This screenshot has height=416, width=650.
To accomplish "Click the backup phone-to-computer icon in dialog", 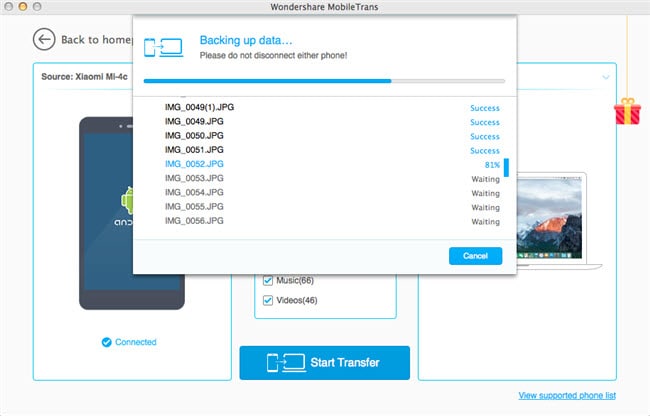I will (163, 48).
